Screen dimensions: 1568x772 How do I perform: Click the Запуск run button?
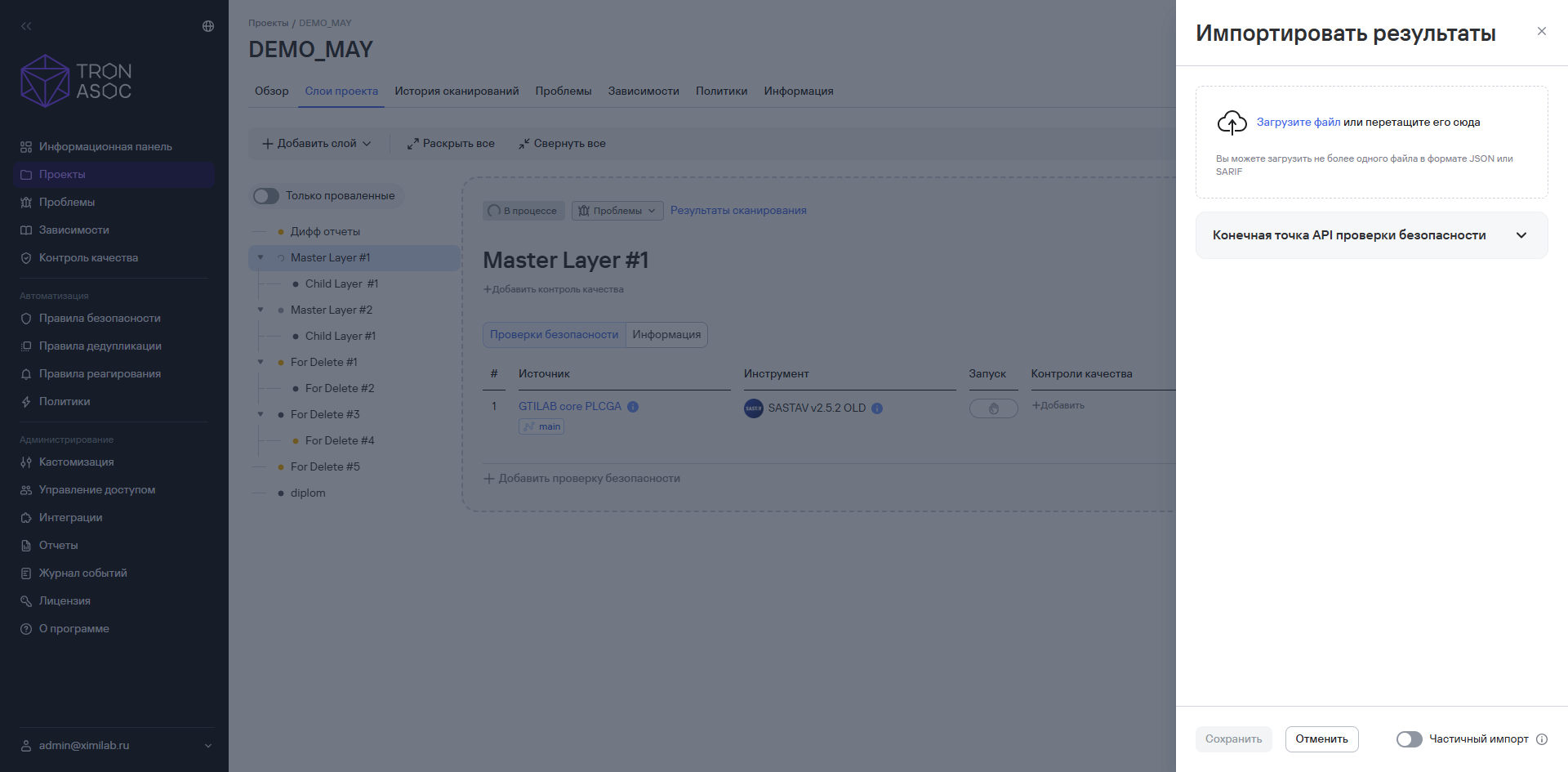[x=994, y=408]
